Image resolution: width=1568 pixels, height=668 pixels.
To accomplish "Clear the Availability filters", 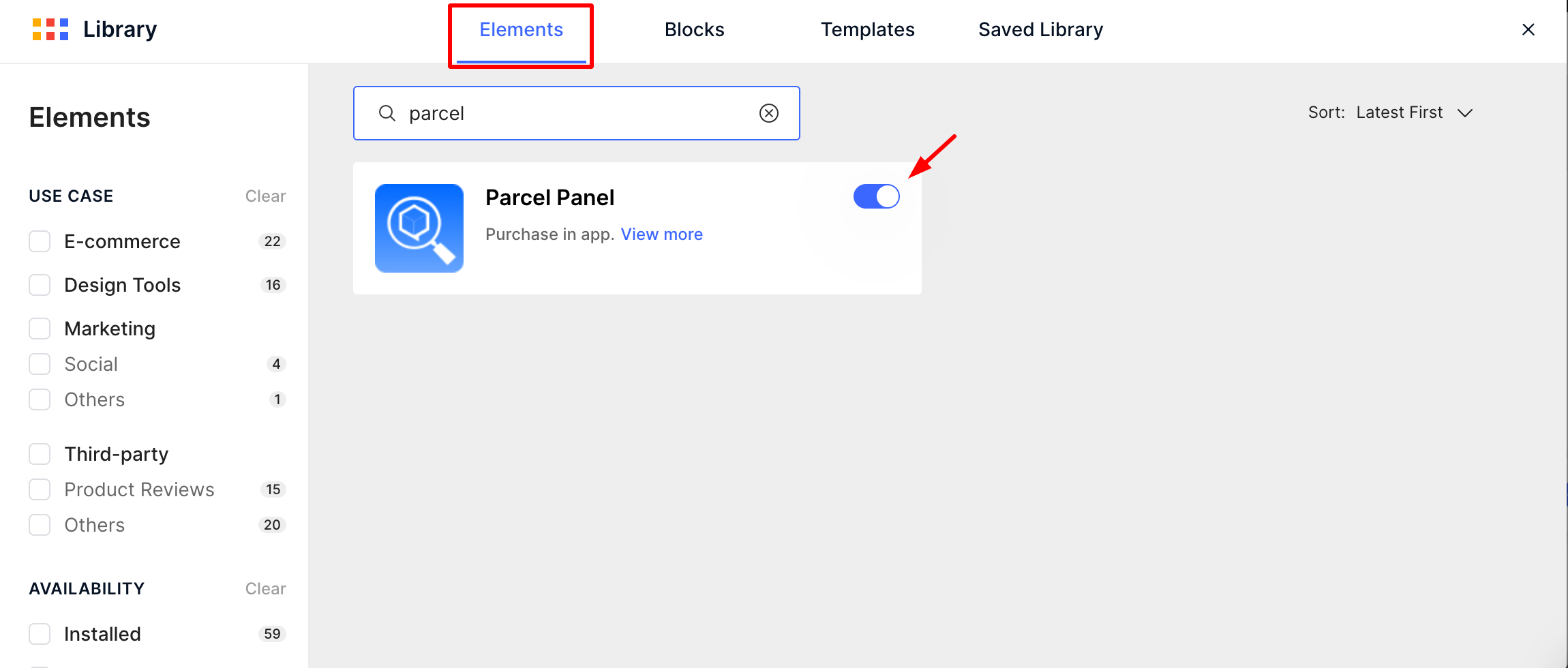I will click(265, 589).
